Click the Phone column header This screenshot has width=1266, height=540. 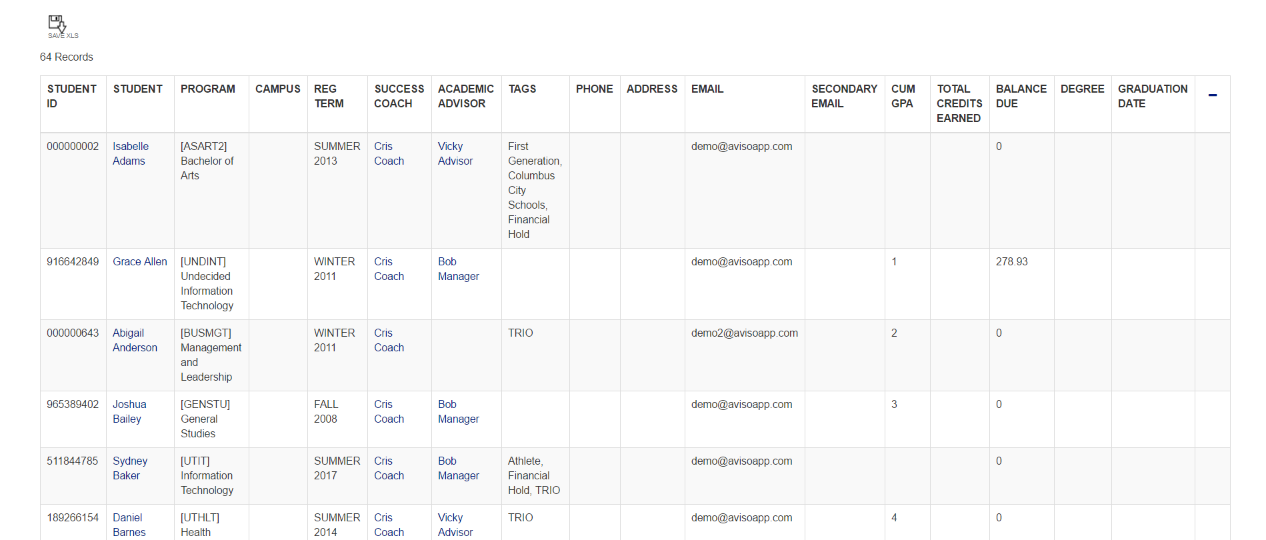point(594,89)
